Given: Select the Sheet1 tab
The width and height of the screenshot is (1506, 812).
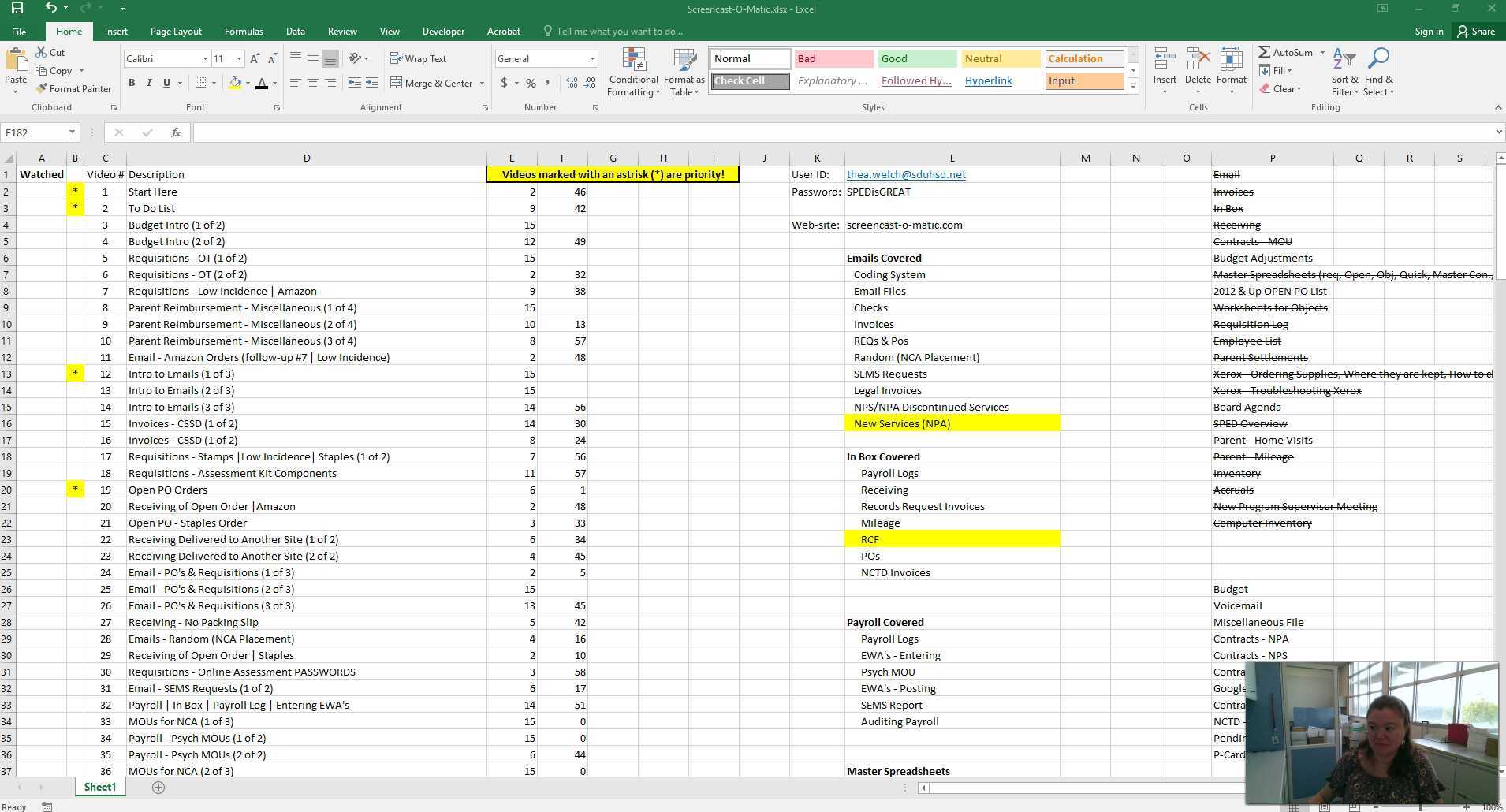Looking at the screenshot, I should click(99, 786).
